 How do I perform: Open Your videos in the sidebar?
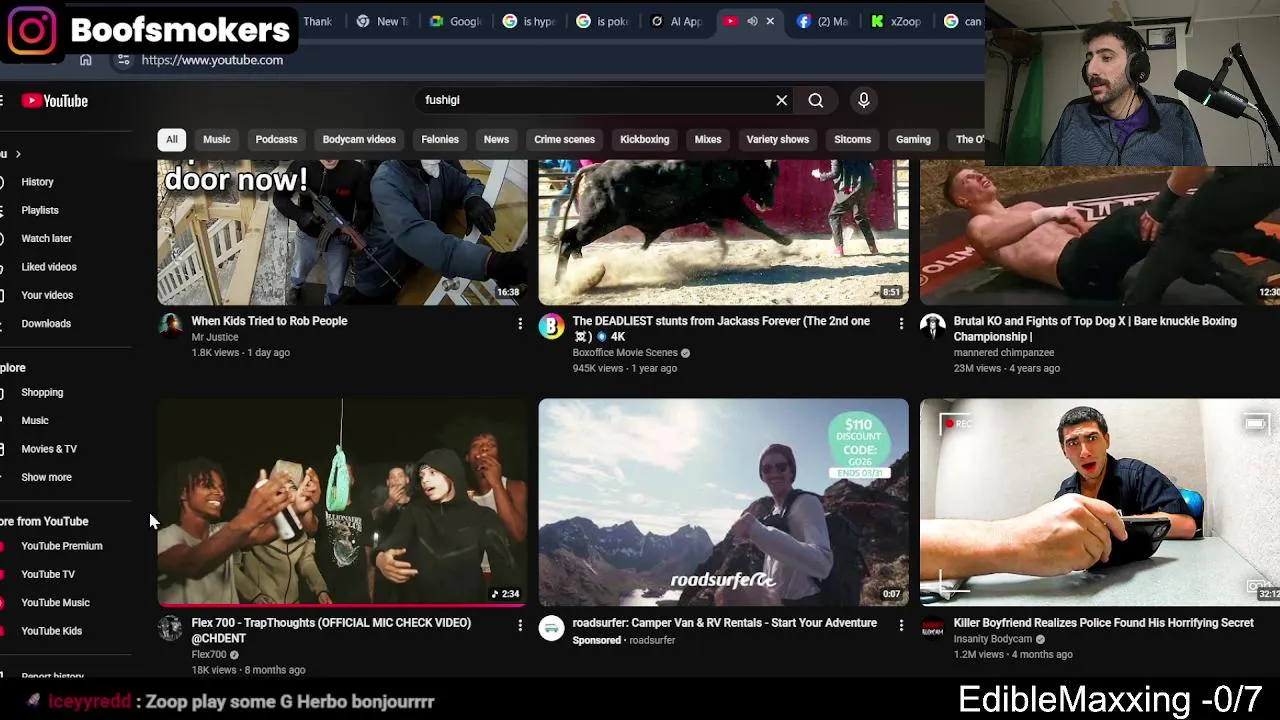click(47, 295)
